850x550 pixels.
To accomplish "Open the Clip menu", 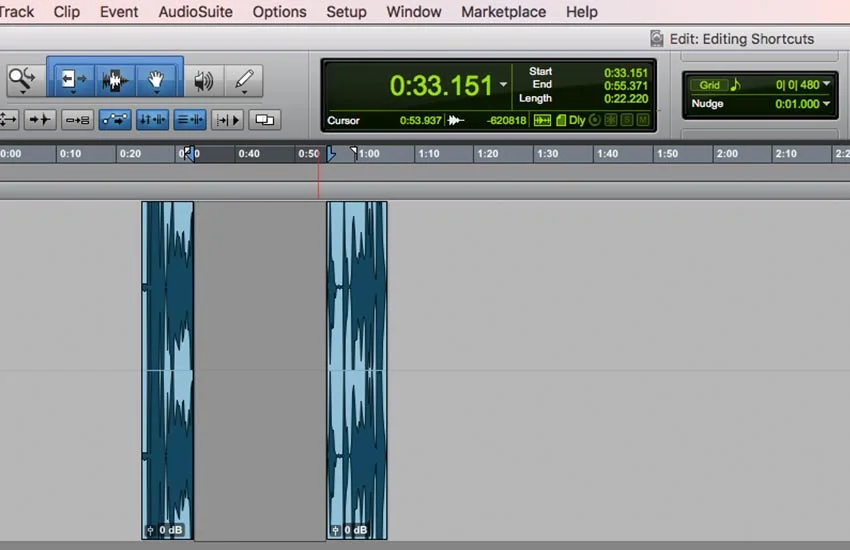I will tap(67, 11).
